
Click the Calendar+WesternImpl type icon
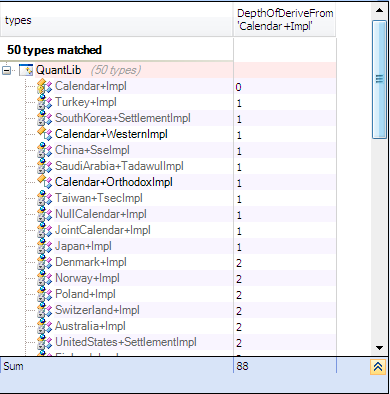(45, 134)
